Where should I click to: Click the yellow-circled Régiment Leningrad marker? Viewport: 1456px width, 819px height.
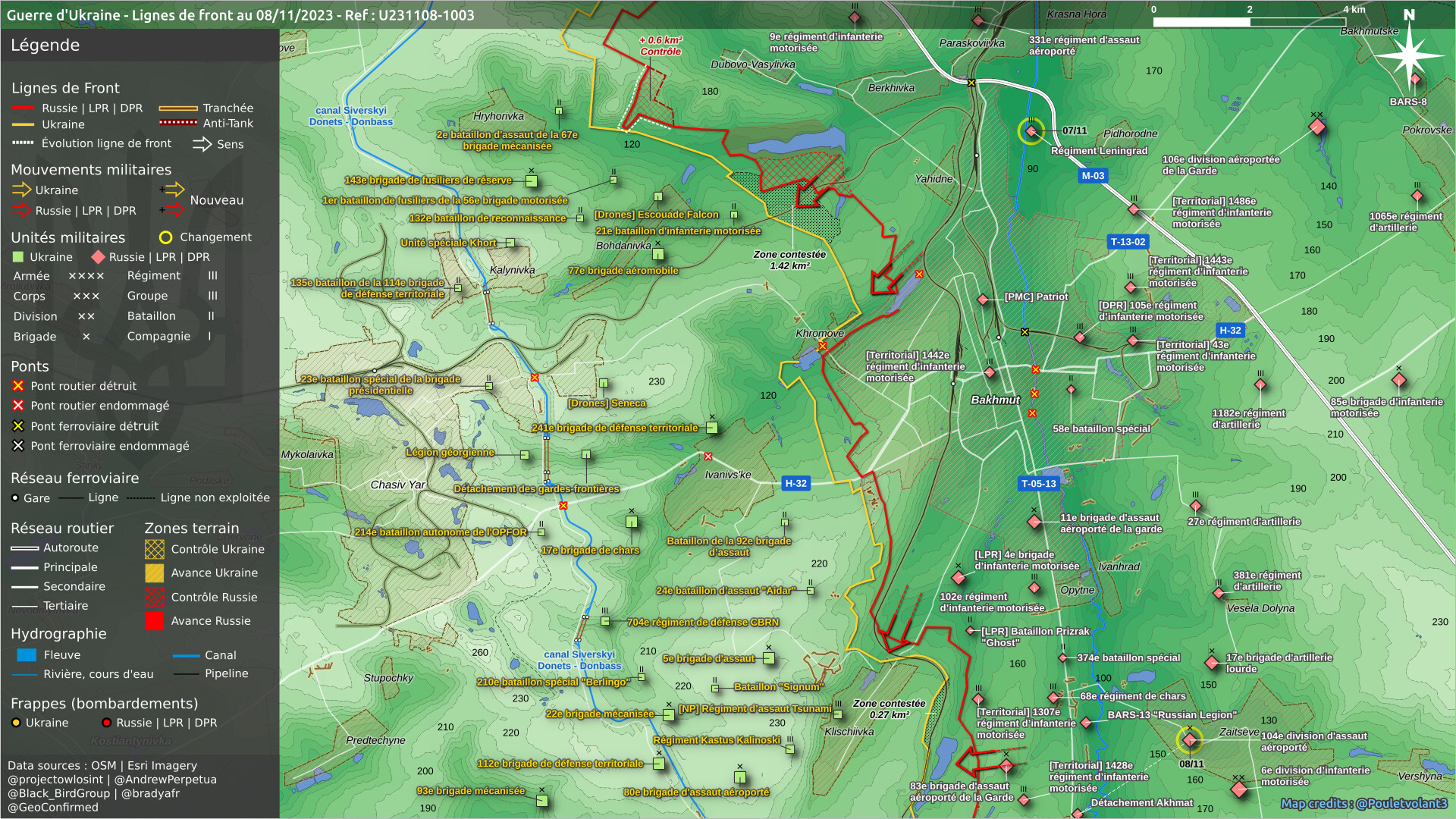tap(1031, 131)
